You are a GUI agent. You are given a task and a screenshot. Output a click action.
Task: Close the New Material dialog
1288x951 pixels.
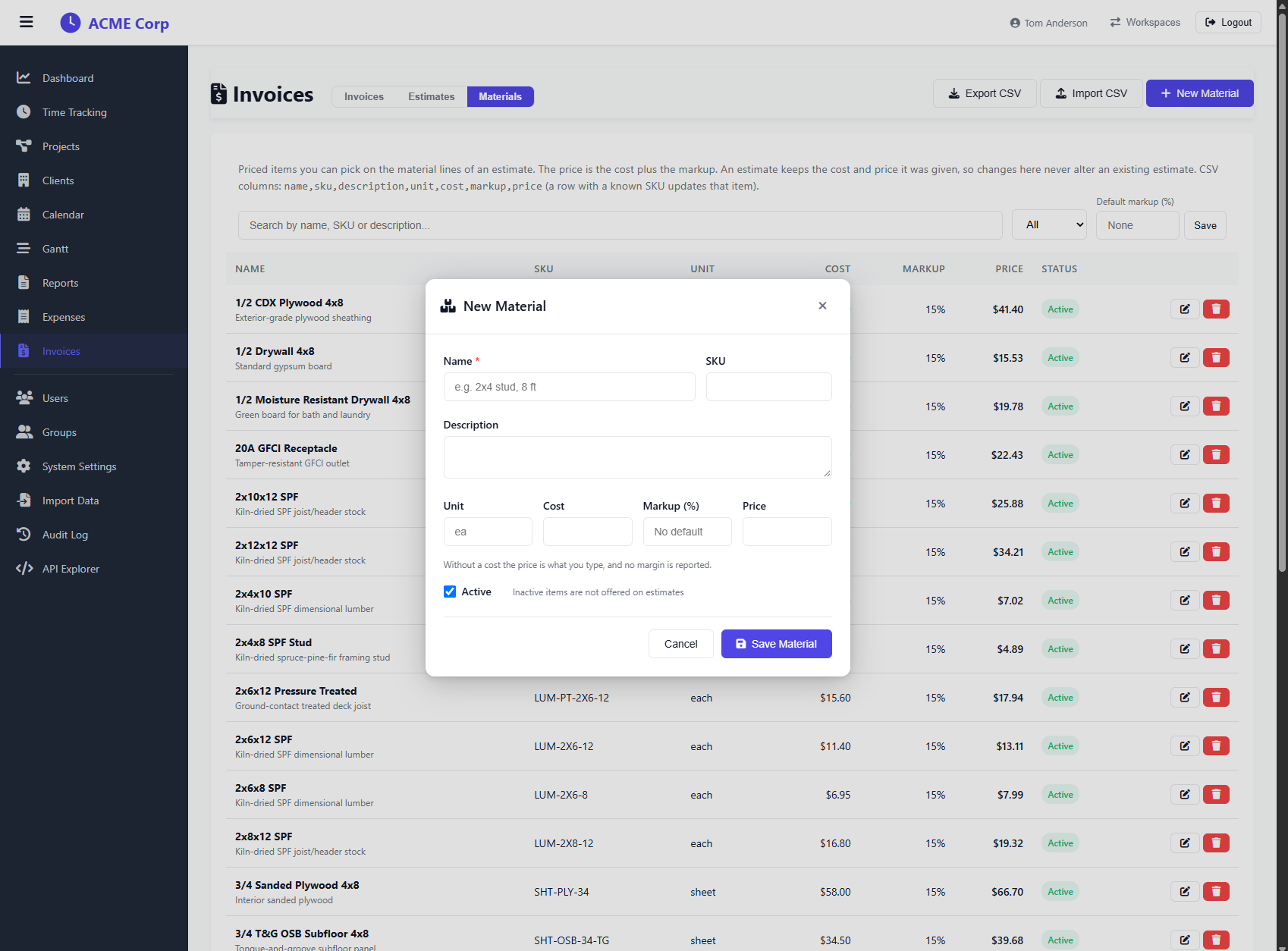(x=822, y=306)
